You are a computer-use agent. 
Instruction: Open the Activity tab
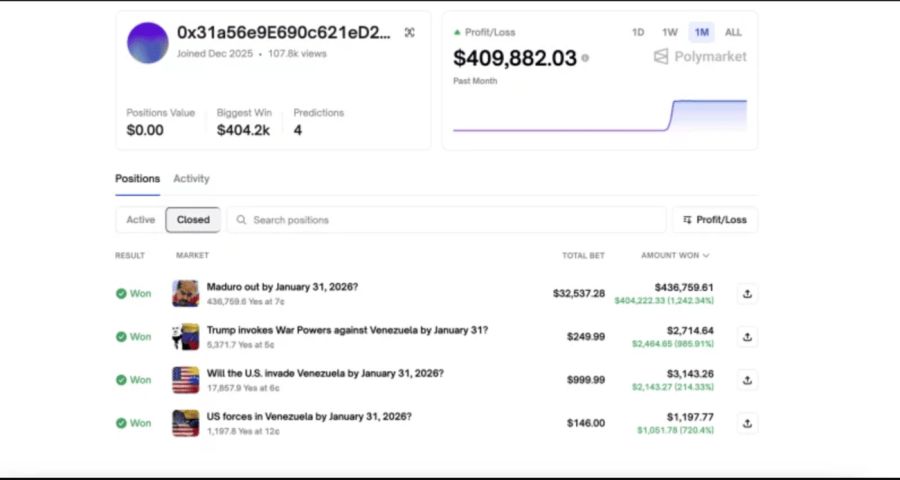[191, 179]
